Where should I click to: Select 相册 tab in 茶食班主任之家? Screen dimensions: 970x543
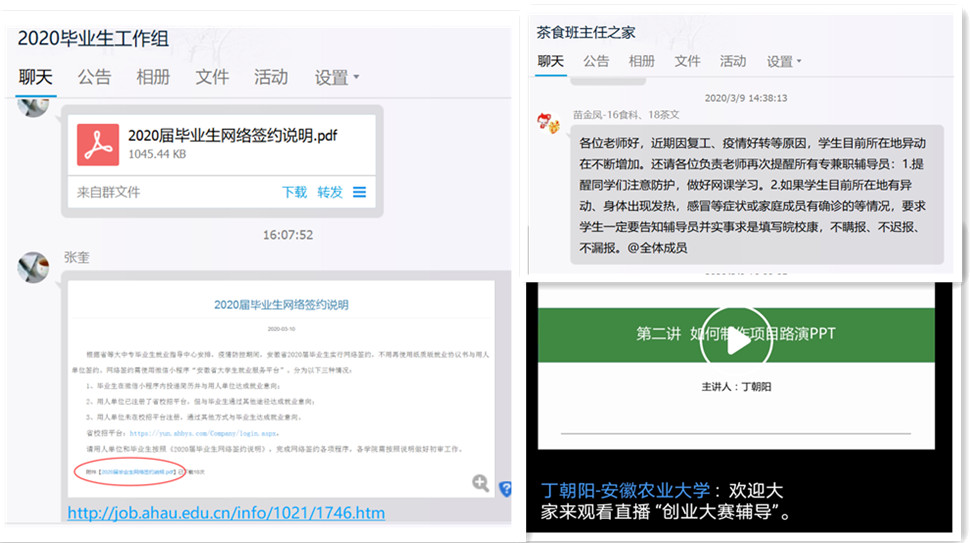click(641, 61)
